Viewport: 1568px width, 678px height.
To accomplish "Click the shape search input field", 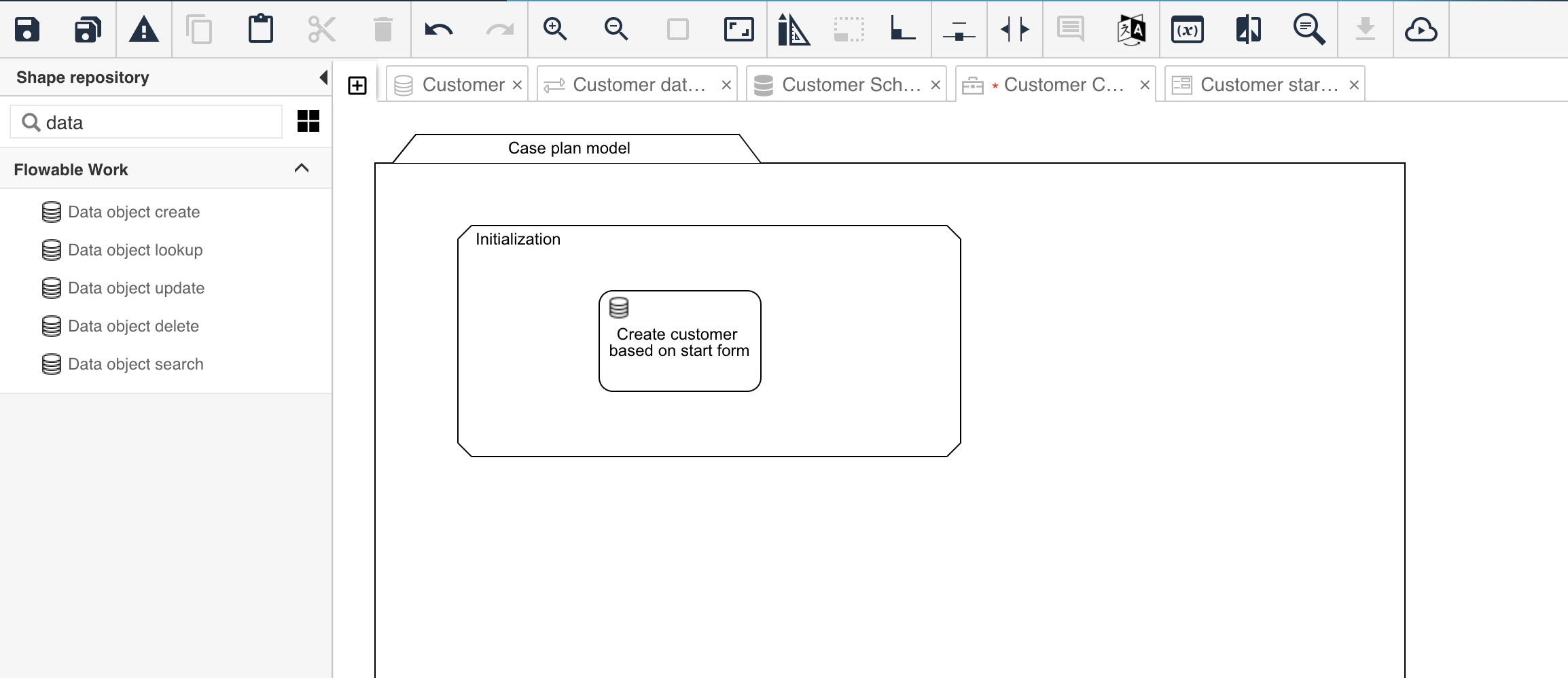I will coord(145,122).
